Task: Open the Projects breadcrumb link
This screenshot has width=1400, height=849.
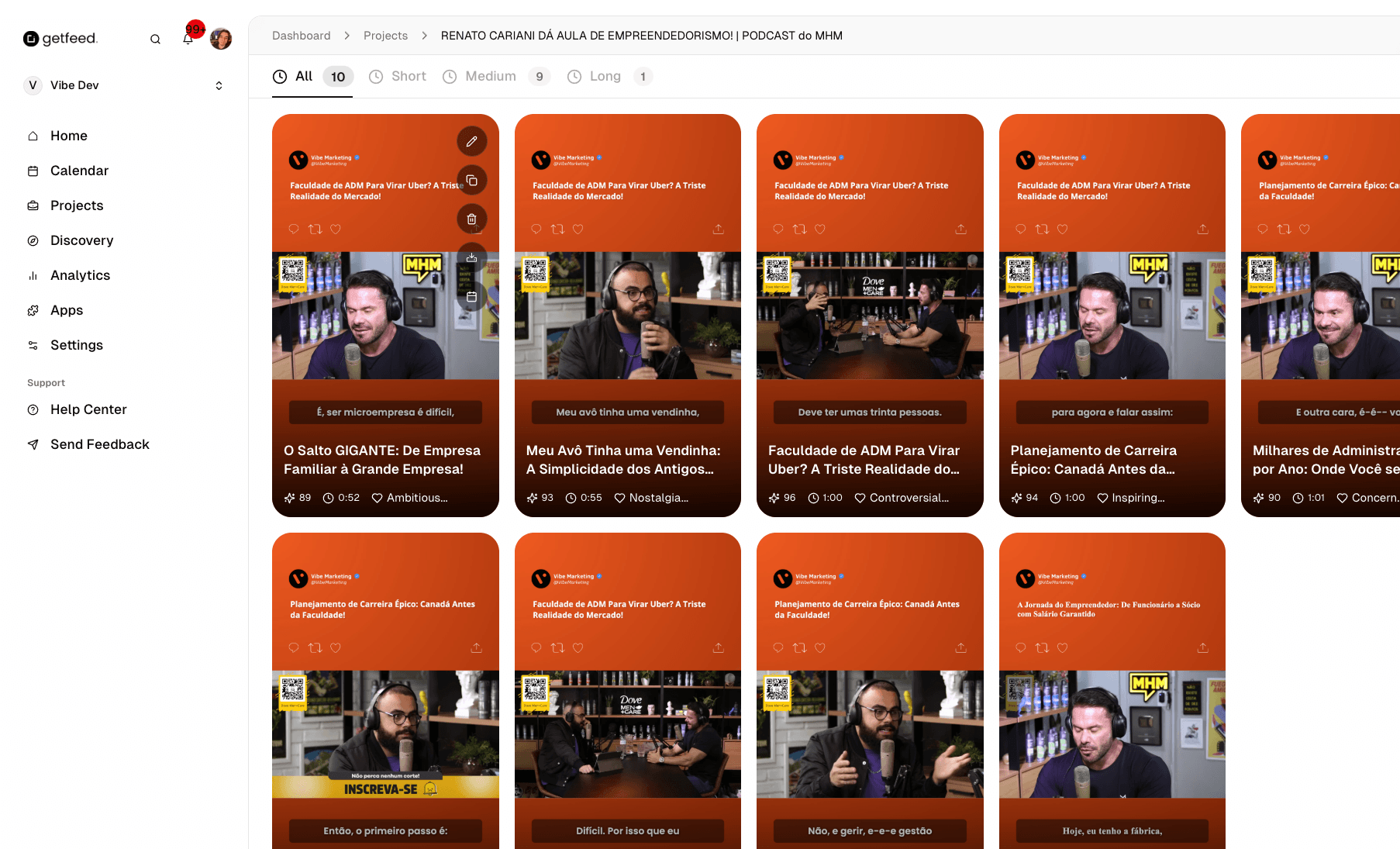Action: click(x=385, y=35)
